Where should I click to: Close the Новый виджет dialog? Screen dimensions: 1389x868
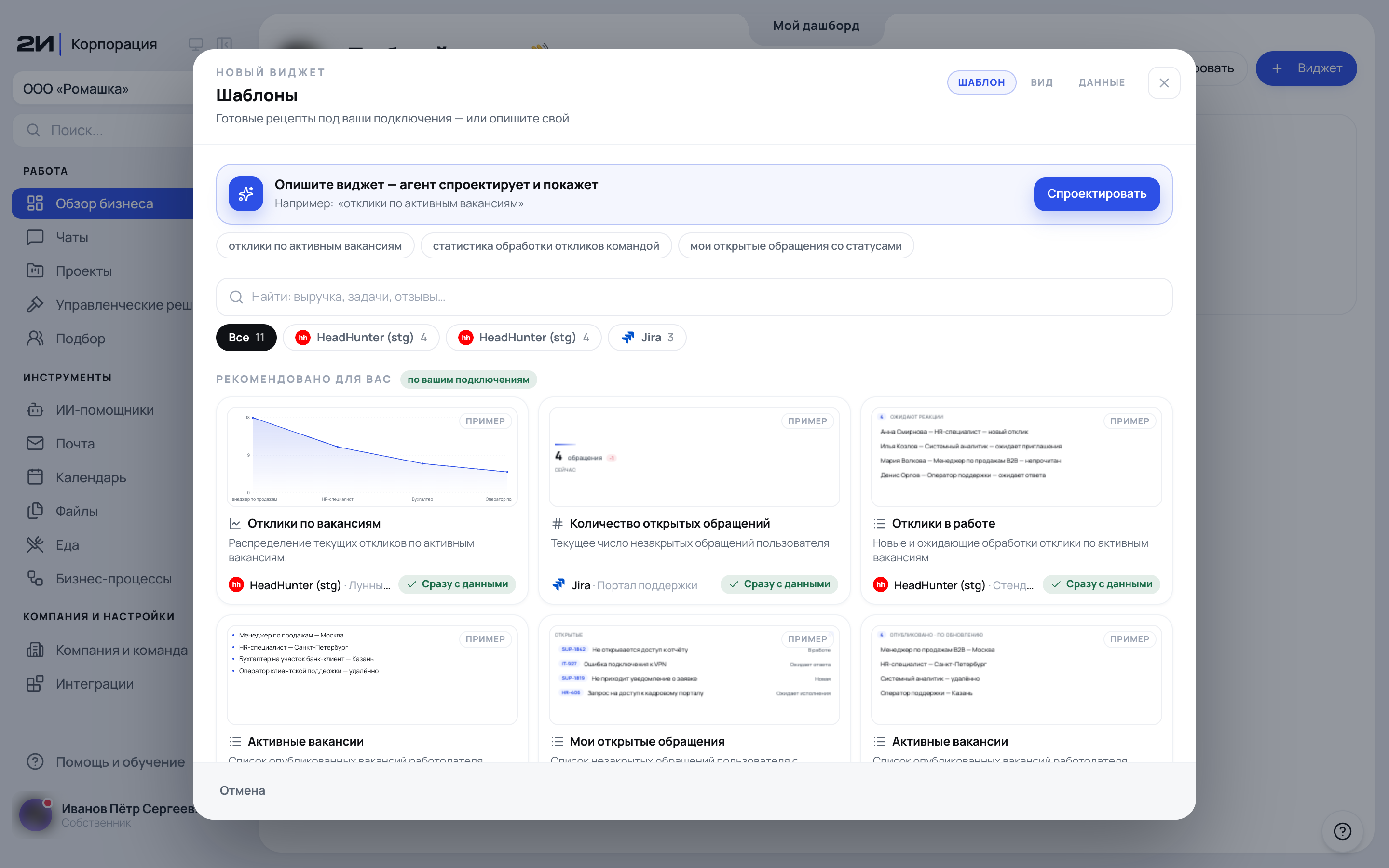click(1164, 82)
